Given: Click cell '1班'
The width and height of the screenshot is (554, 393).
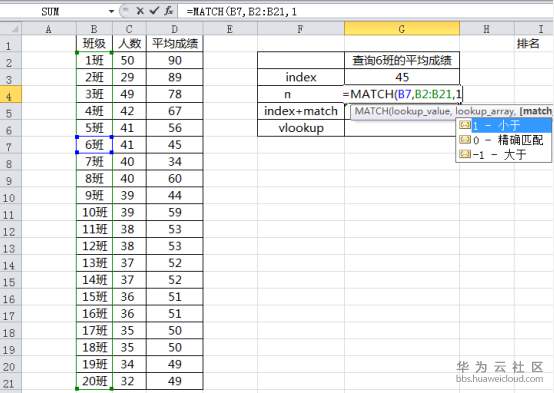Looking at the screenshot, I should click(94, 60).
